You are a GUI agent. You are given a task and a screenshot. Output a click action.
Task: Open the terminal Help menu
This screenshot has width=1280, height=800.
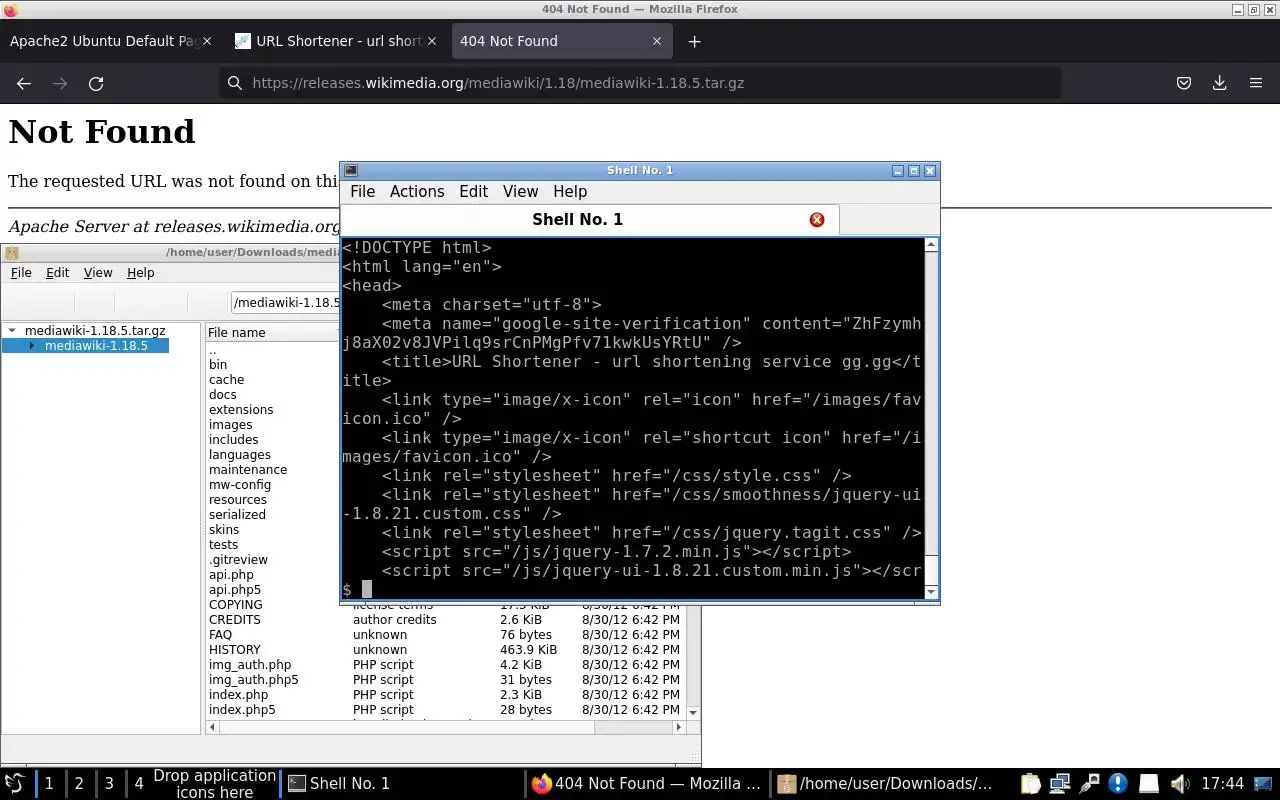click(x=570, y=191)
